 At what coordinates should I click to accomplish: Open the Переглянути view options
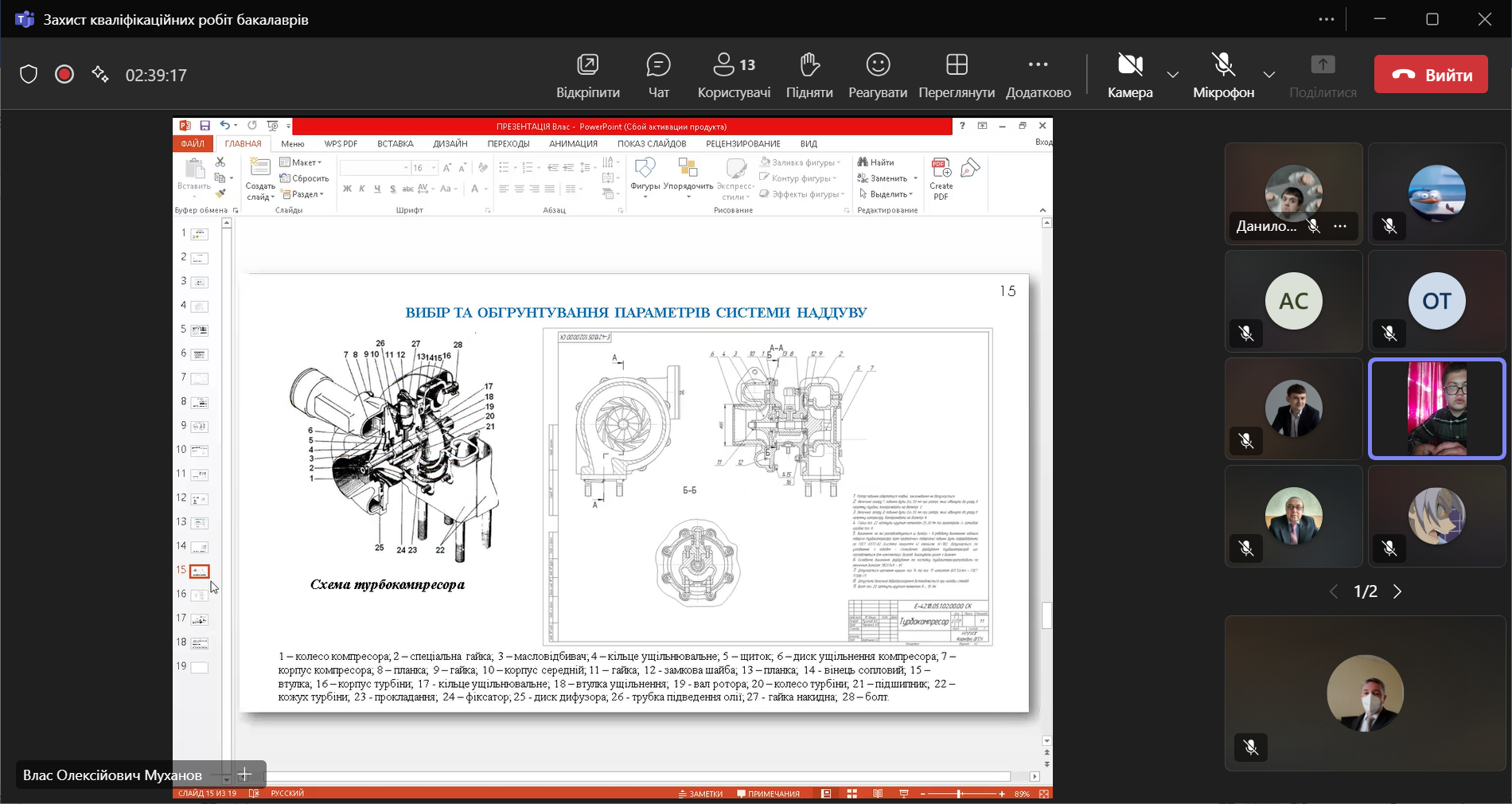pos(957,75)
